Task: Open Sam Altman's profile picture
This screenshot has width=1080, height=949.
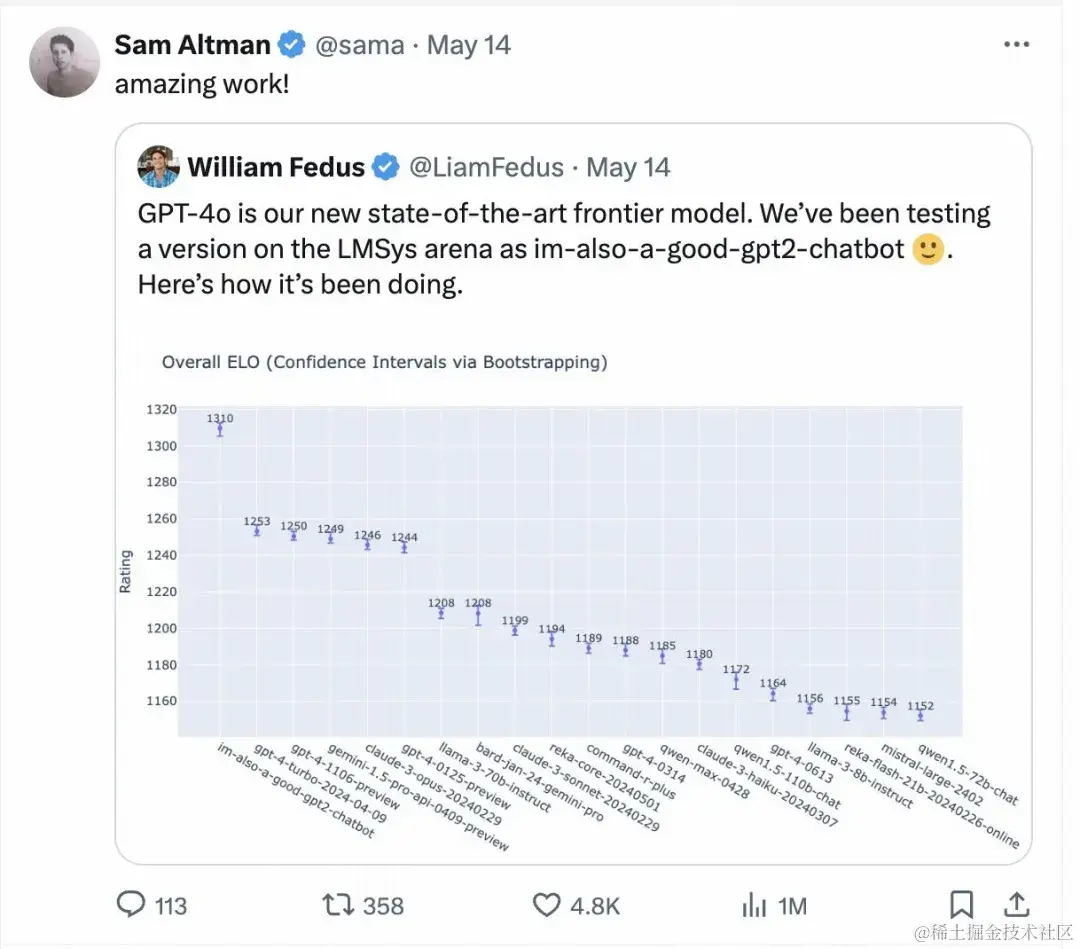Action: tap(64, 62)
